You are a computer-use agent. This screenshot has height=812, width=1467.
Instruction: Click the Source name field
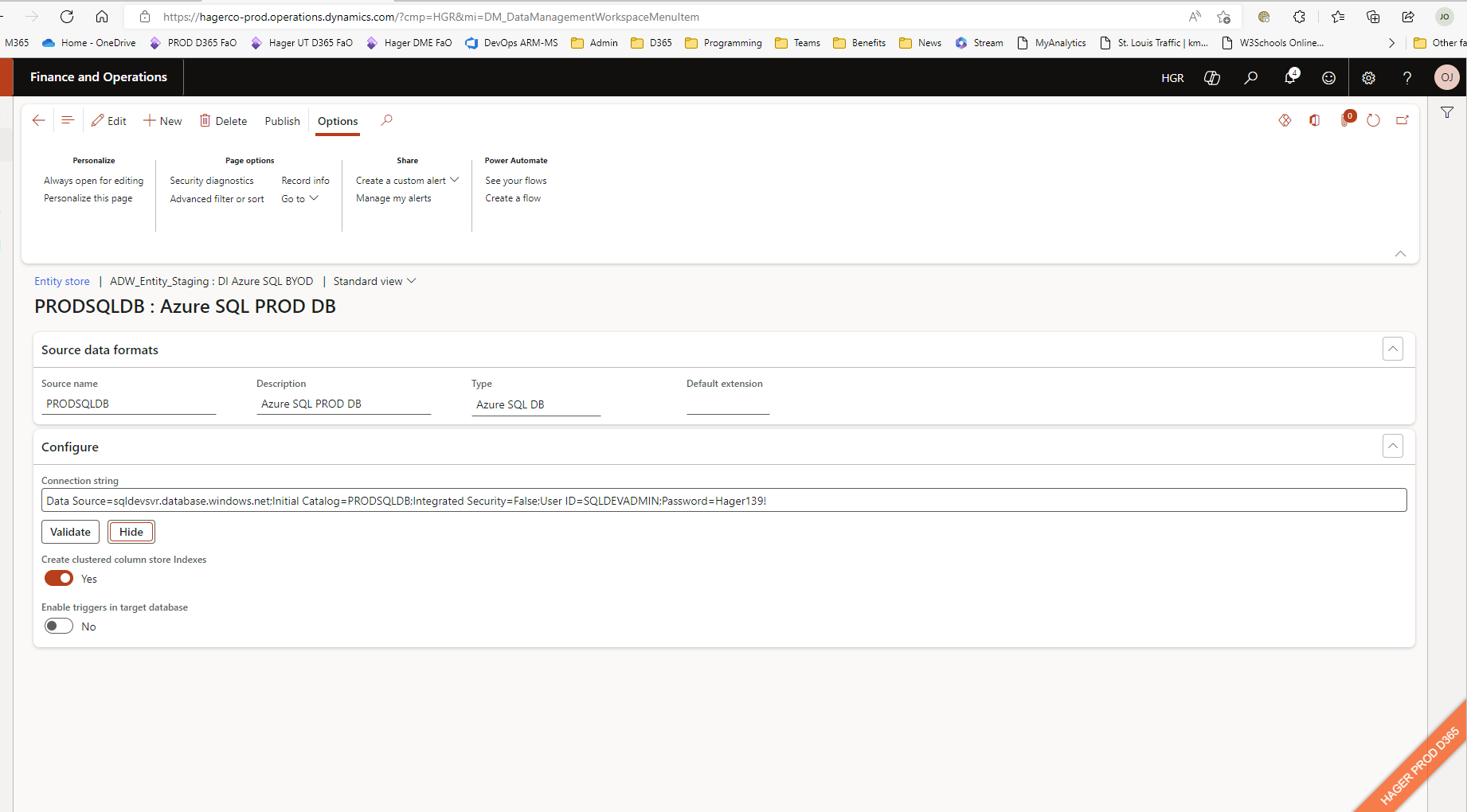click(128, 404)
